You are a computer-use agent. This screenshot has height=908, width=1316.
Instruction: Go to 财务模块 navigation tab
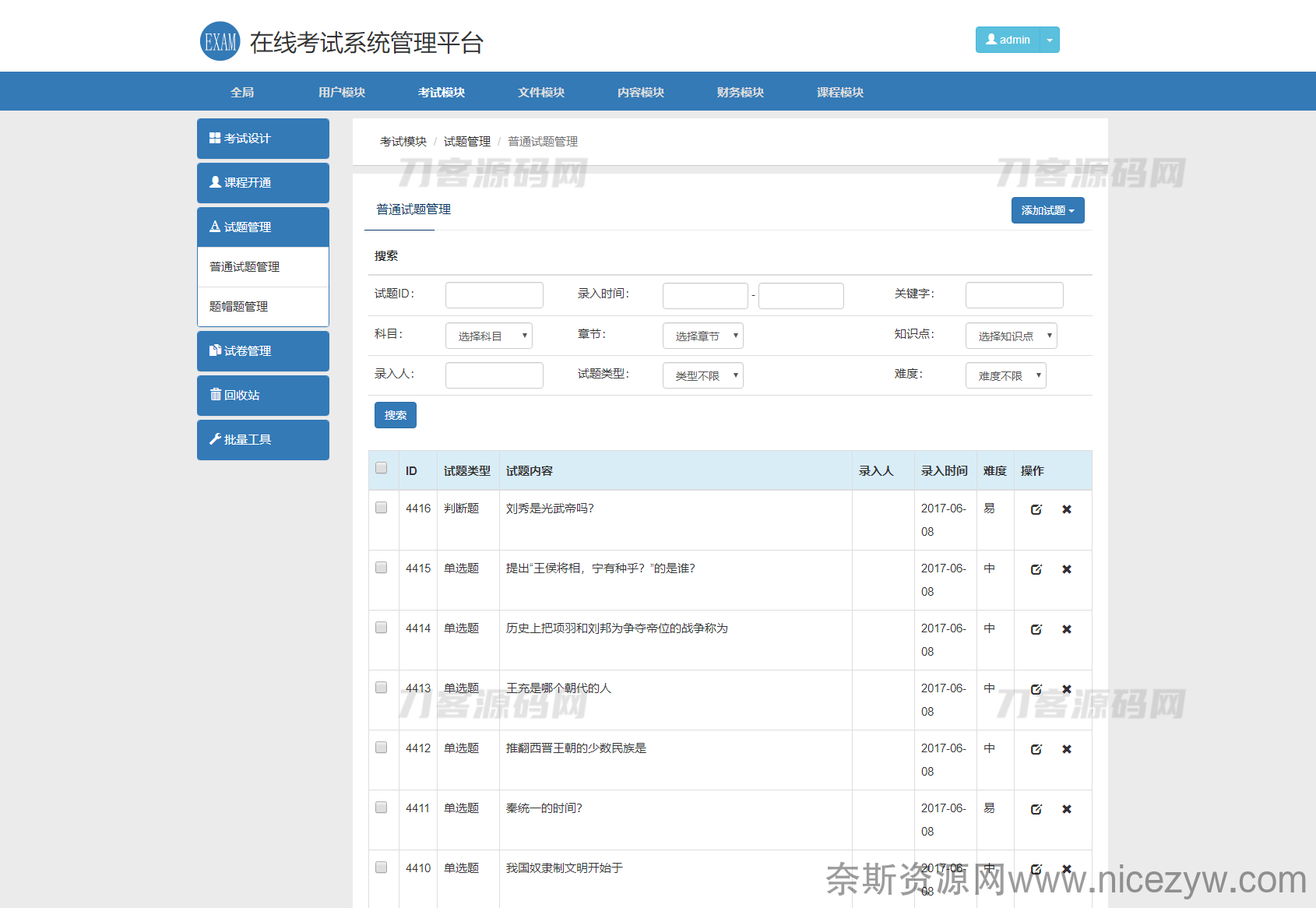(741, 92)
